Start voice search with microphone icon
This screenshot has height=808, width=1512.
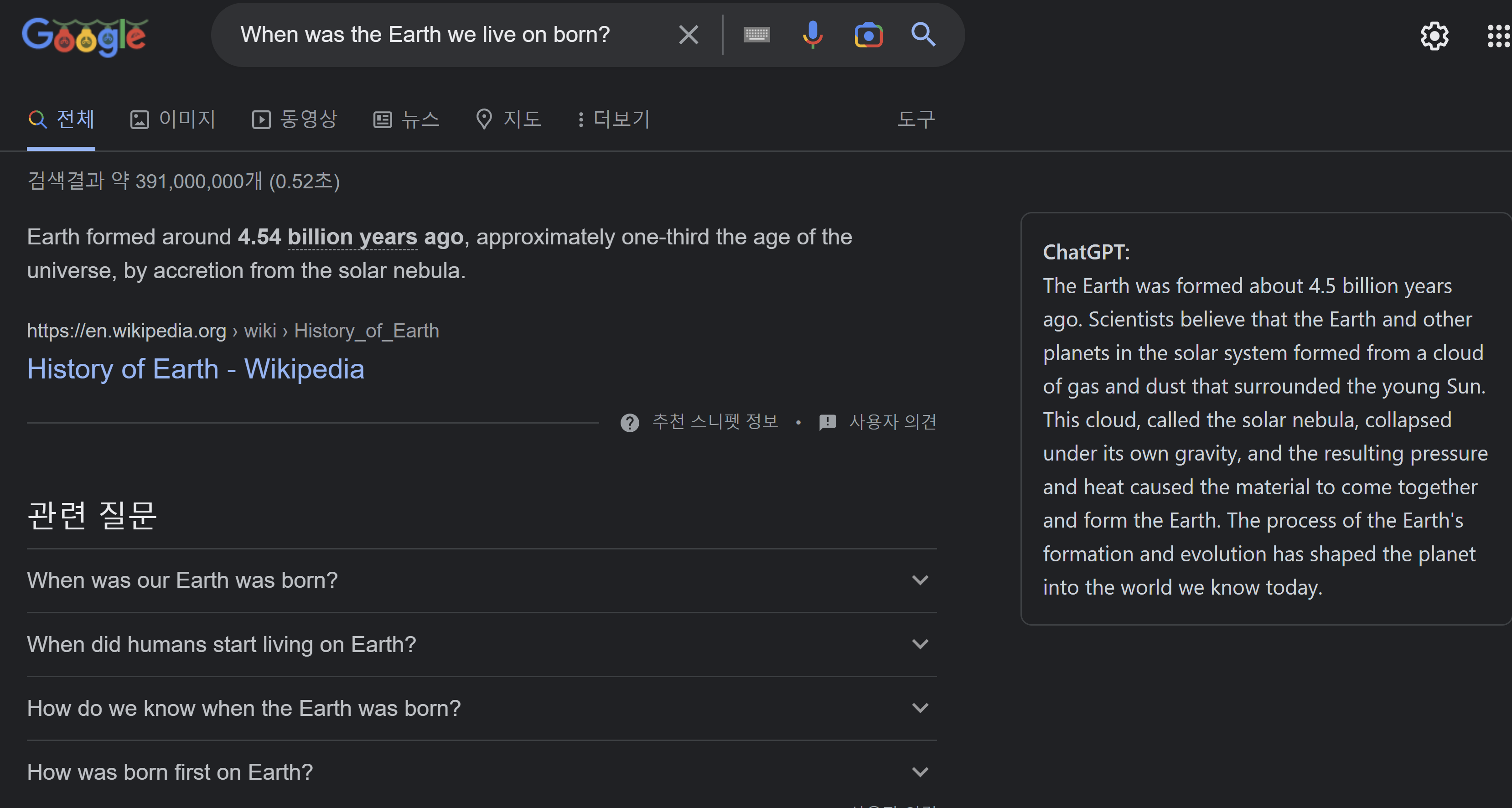[813, 35]
